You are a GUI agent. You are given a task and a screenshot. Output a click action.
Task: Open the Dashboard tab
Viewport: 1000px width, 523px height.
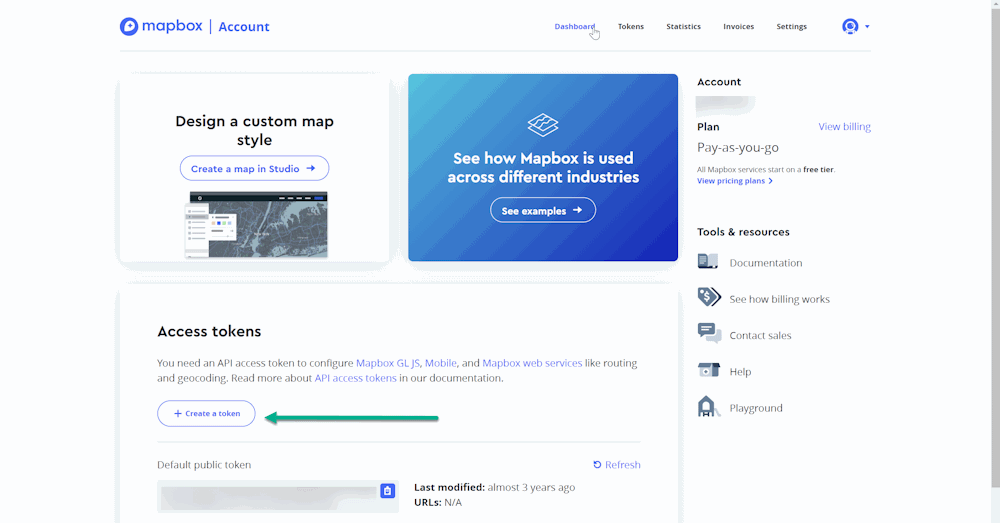pos(575,26)
